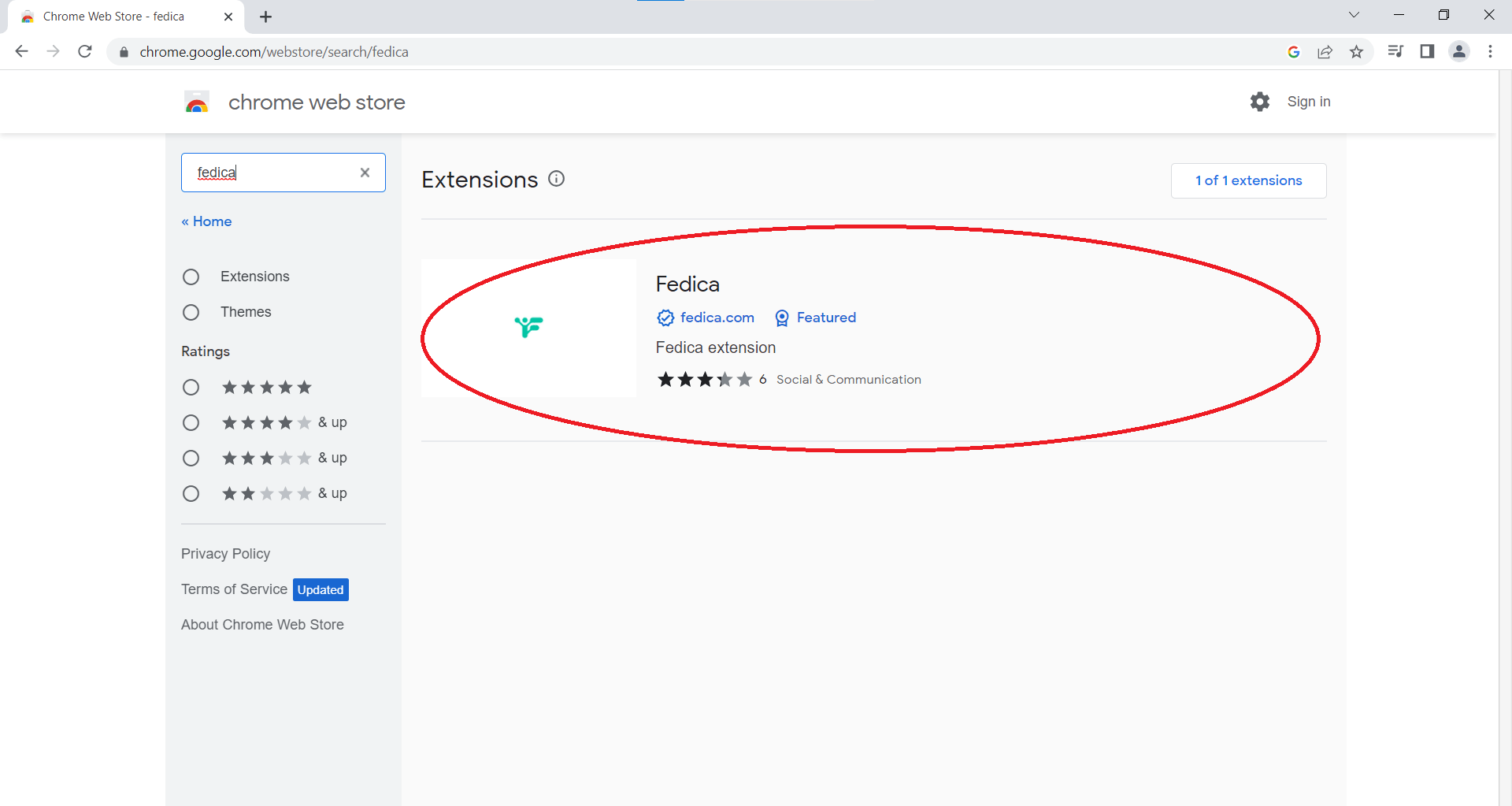Open the Web Store settings gear
The width and height of the screenshot is (1512, 806).
[1259, 101]
